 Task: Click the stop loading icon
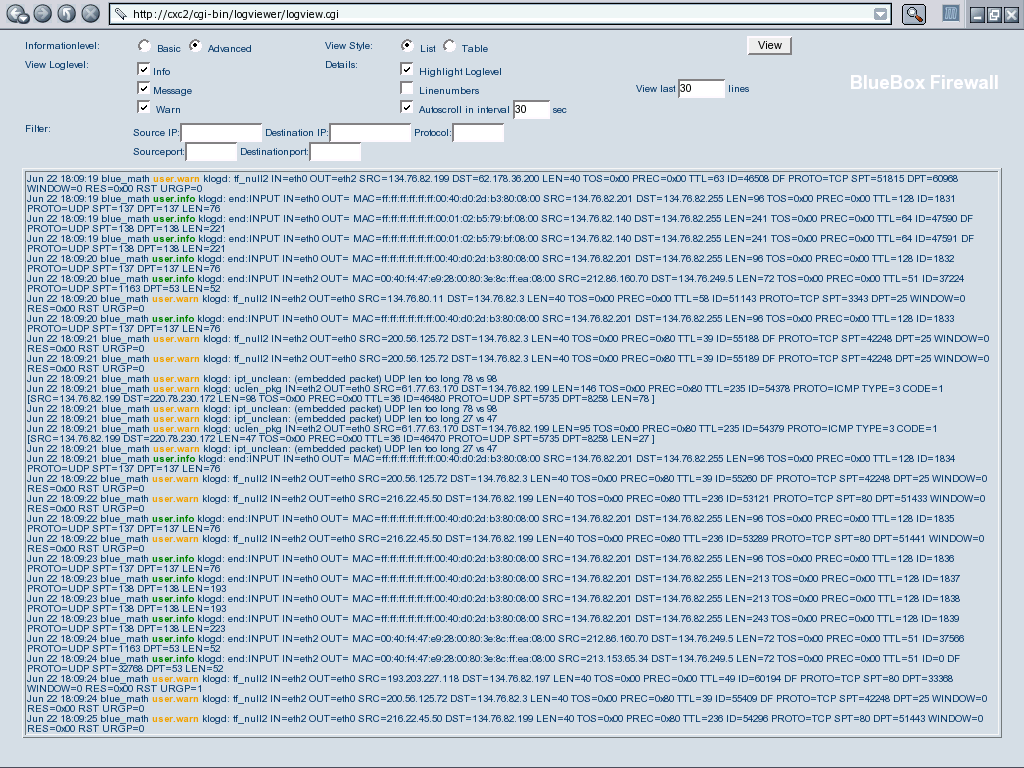click(x=90, y=14)
